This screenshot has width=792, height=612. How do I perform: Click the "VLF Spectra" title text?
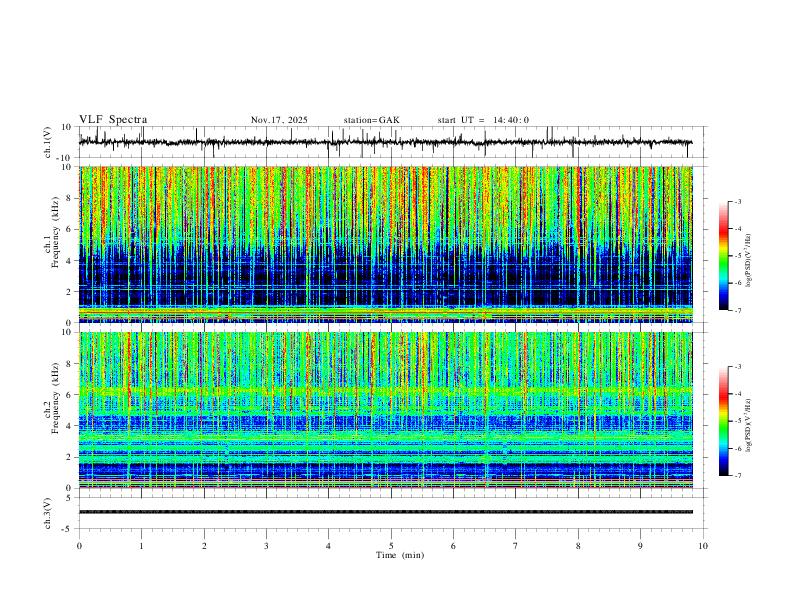[x=113, y=120]
